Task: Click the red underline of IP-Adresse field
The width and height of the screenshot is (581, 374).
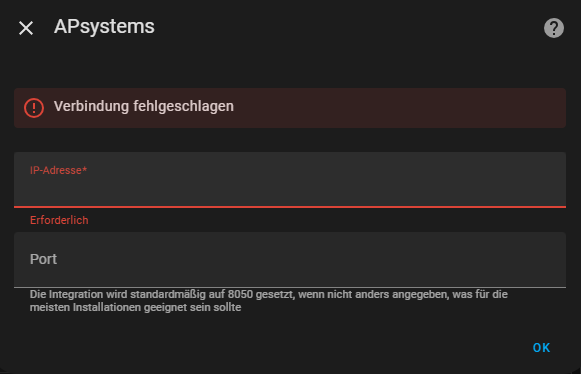Action: (290, 206)
